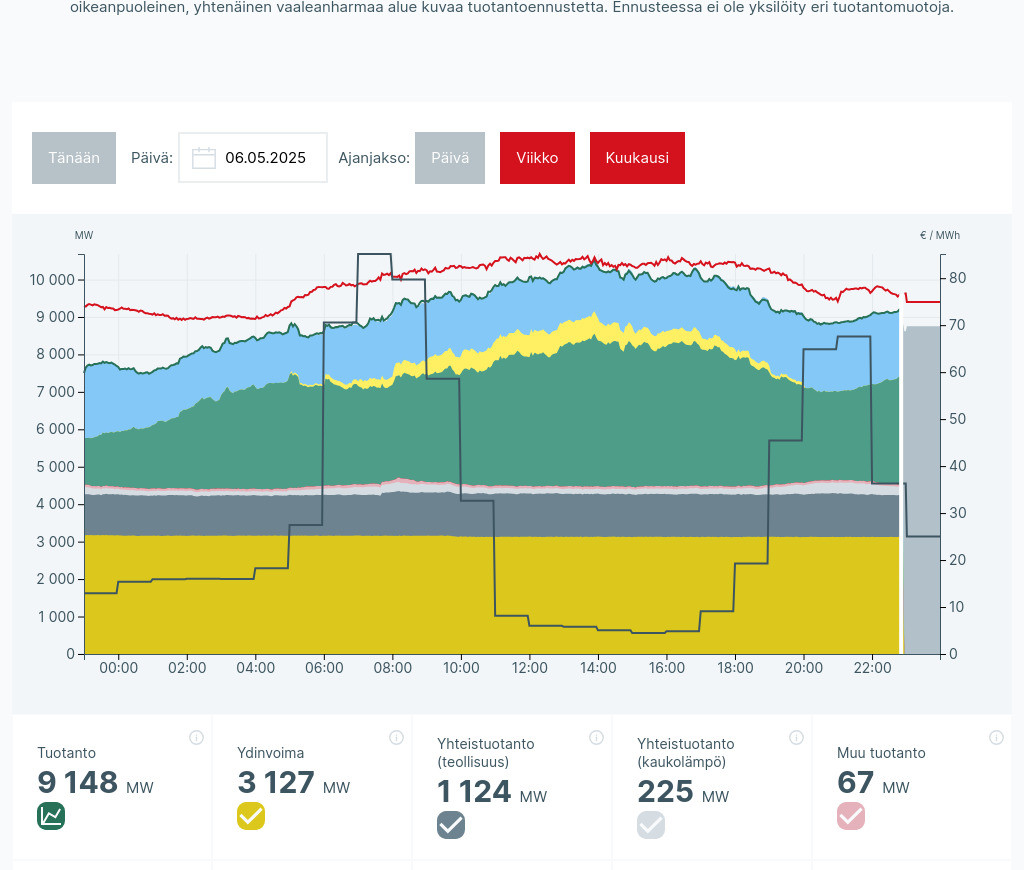
Task: Select the Päivä time period
Action: [x=450, y=158]
